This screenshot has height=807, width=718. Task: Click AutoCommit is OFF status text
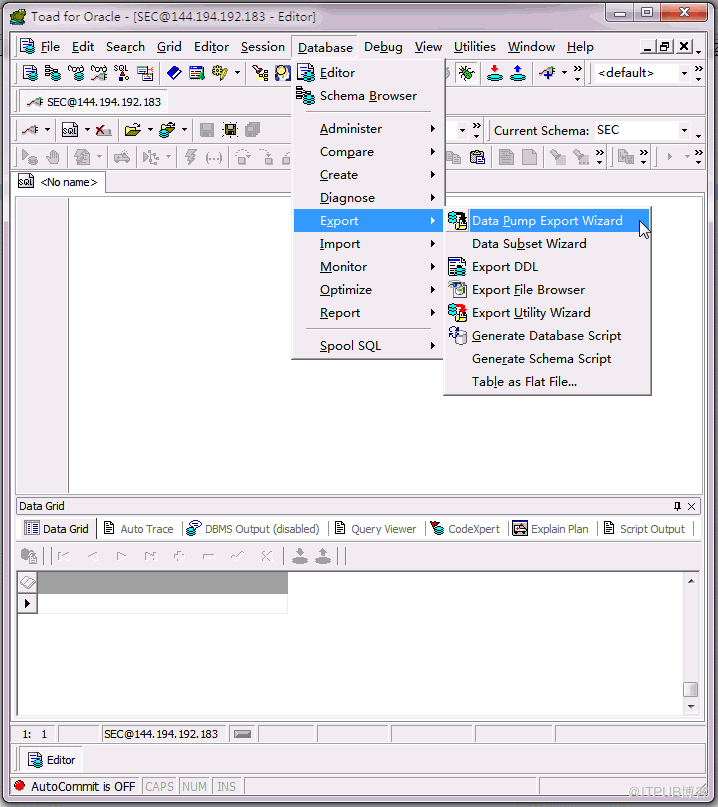83,786
